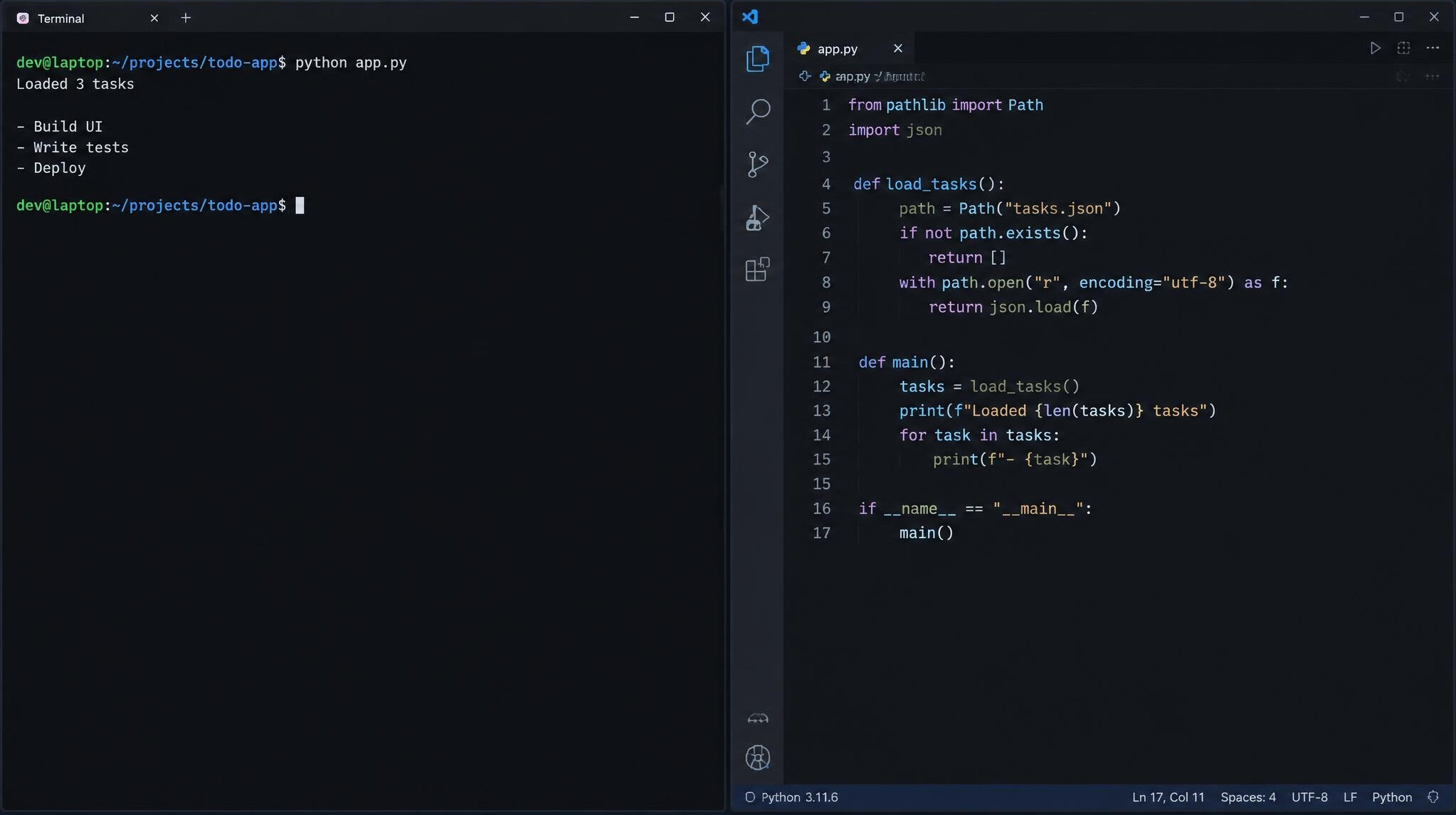Select Python 3.11.6 interpreter in status bar
This screenshot has width=1456, height=815.
tap(791, 797)
